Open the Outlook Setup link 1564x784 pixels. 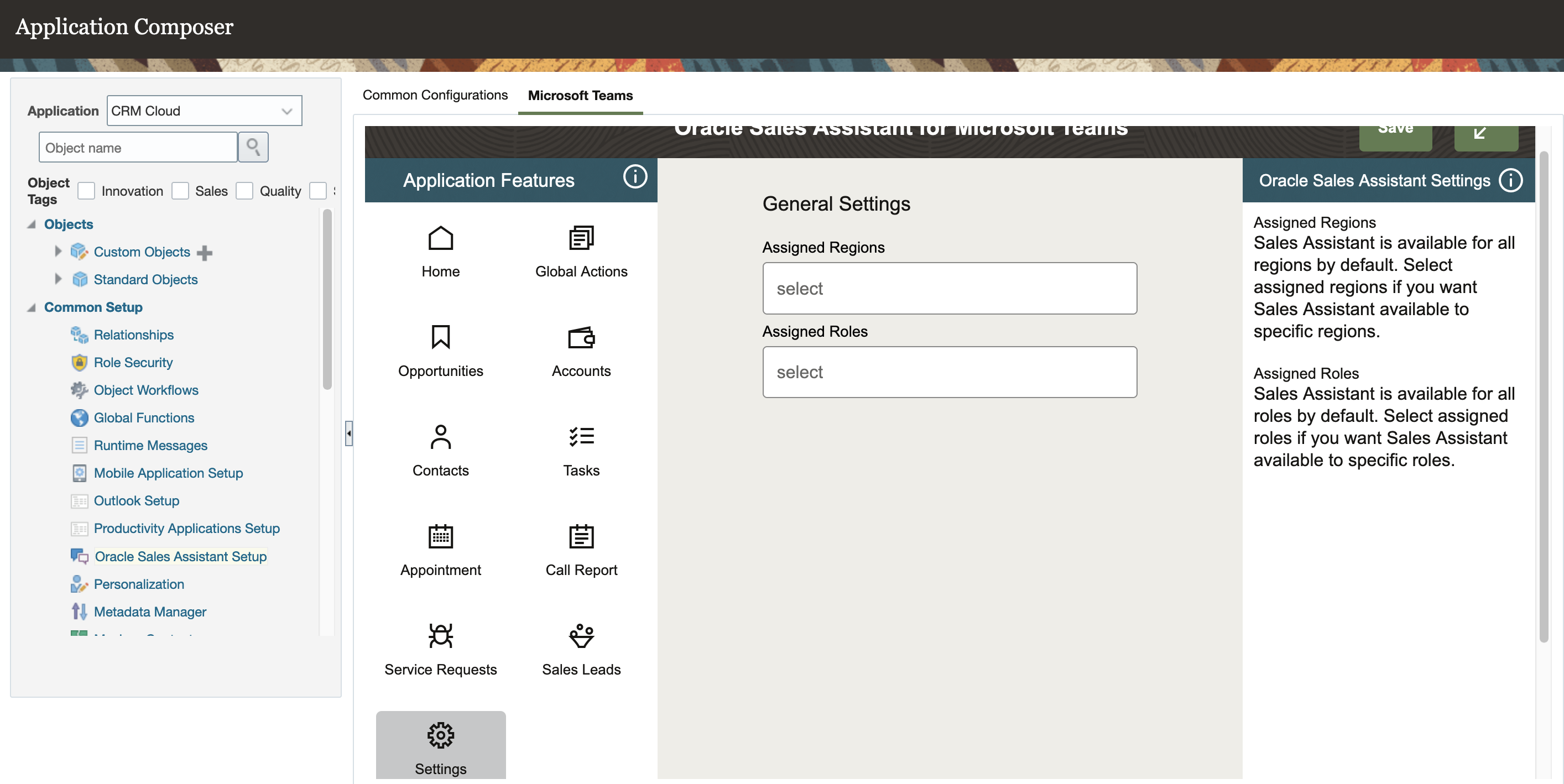tap(137, 500)
